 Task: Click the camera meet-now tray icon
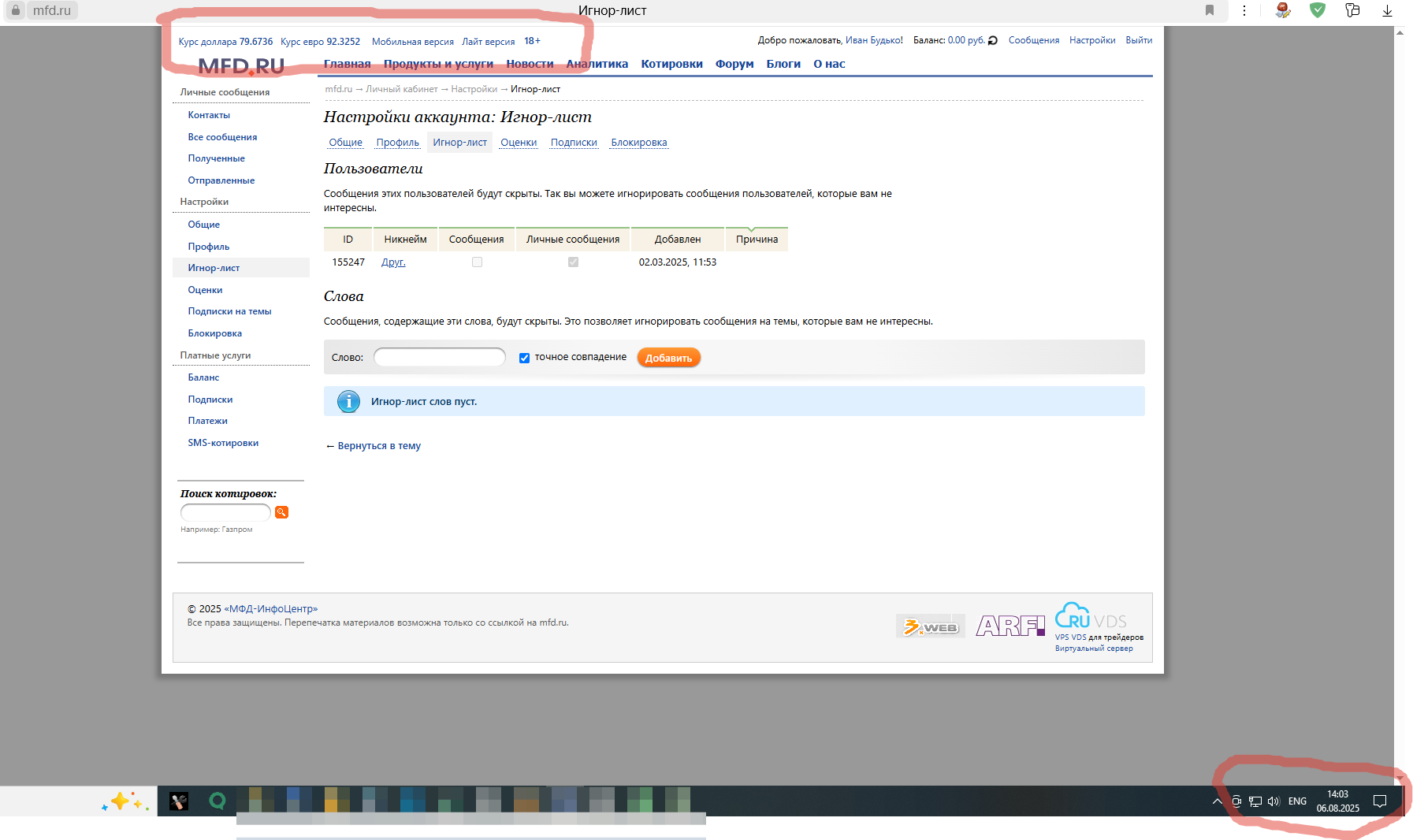click(x=1236, y=801)
